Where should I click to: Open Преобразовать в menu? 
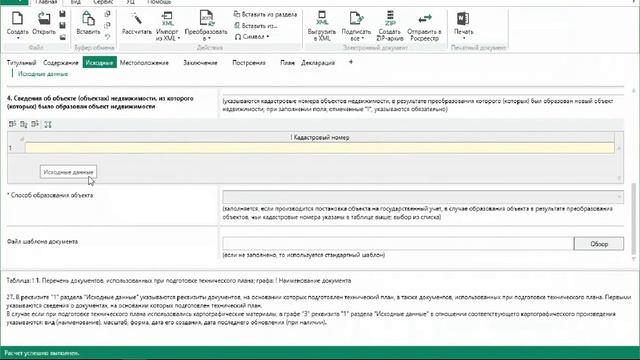[206, 25]
